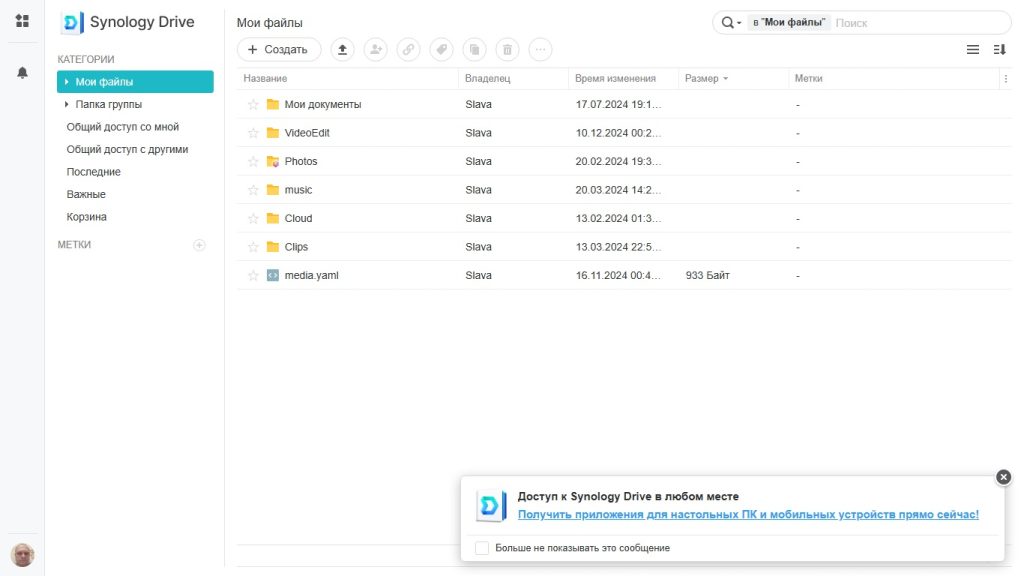Viewport: 1024px width, 576px height.
Task: Select the Cloud folder name
Action: tap(298, 218)
